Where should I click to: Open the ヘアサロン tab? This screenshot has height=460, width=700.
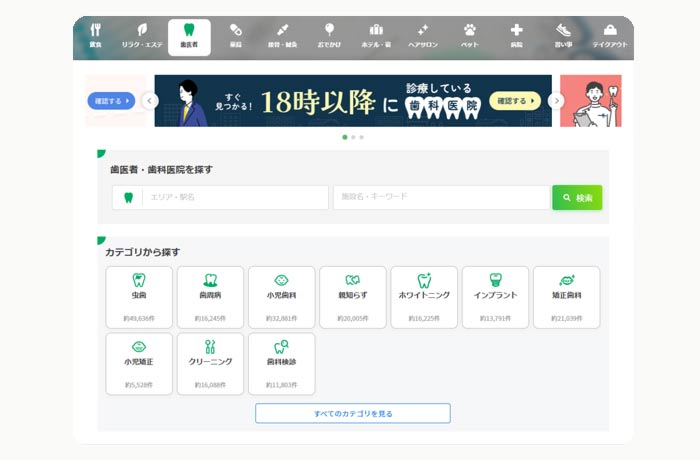coord(422,36)
